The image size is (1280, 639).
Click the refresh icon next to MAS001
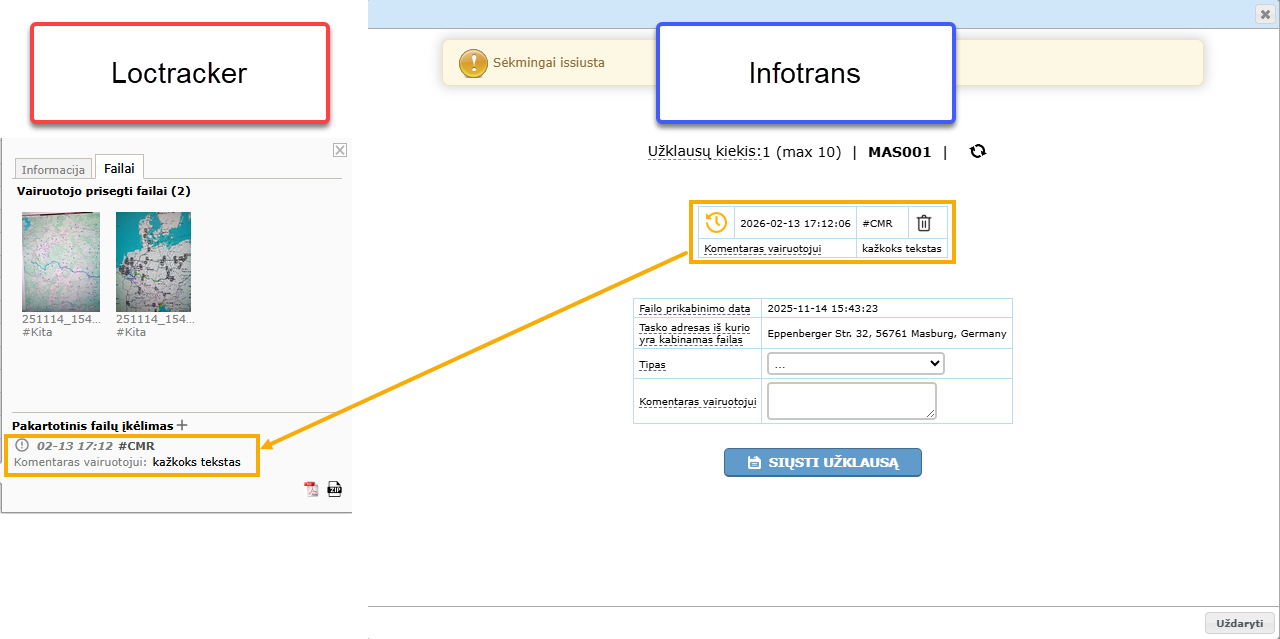978,151
